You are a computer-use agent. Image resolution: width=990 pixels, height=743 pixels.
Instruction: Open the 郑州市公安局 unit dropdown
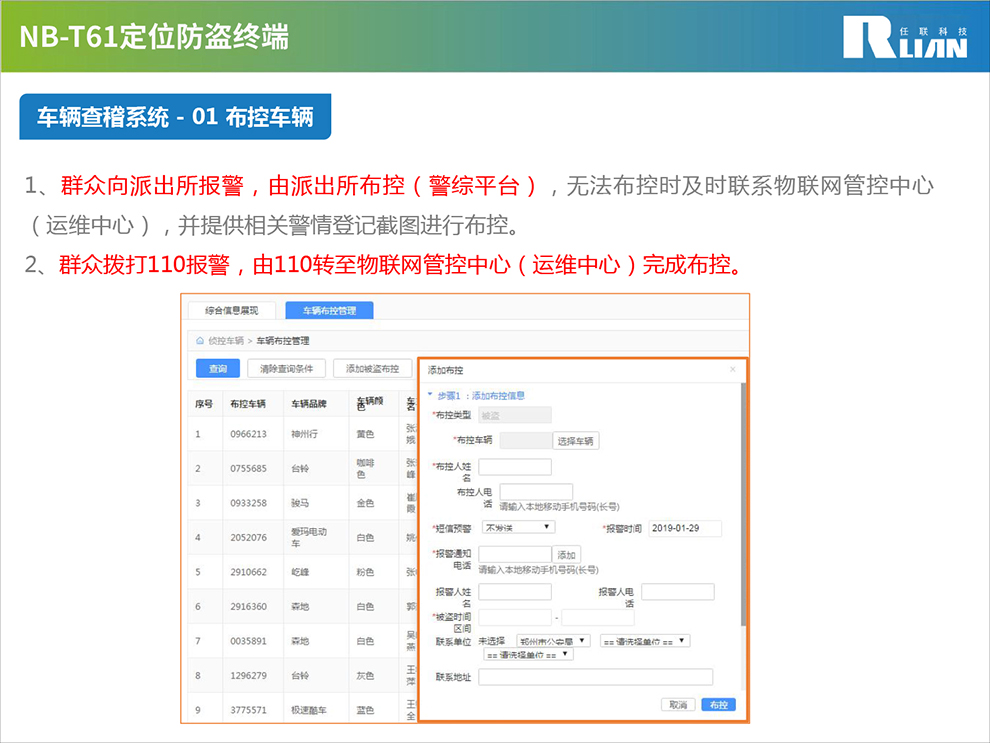pyautogui.click(x=553, y=641)
